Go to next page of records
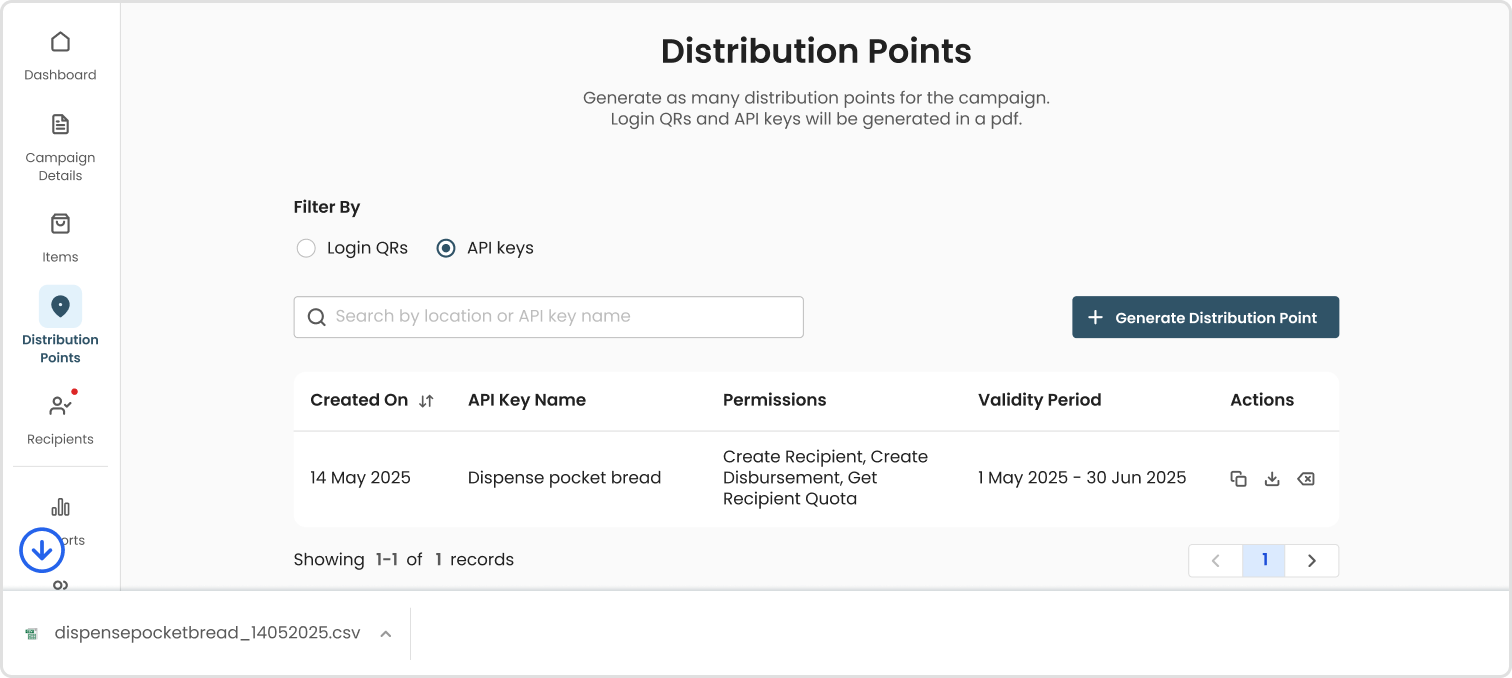Screen dimensions: 1512x678 tap(1311, 561)
